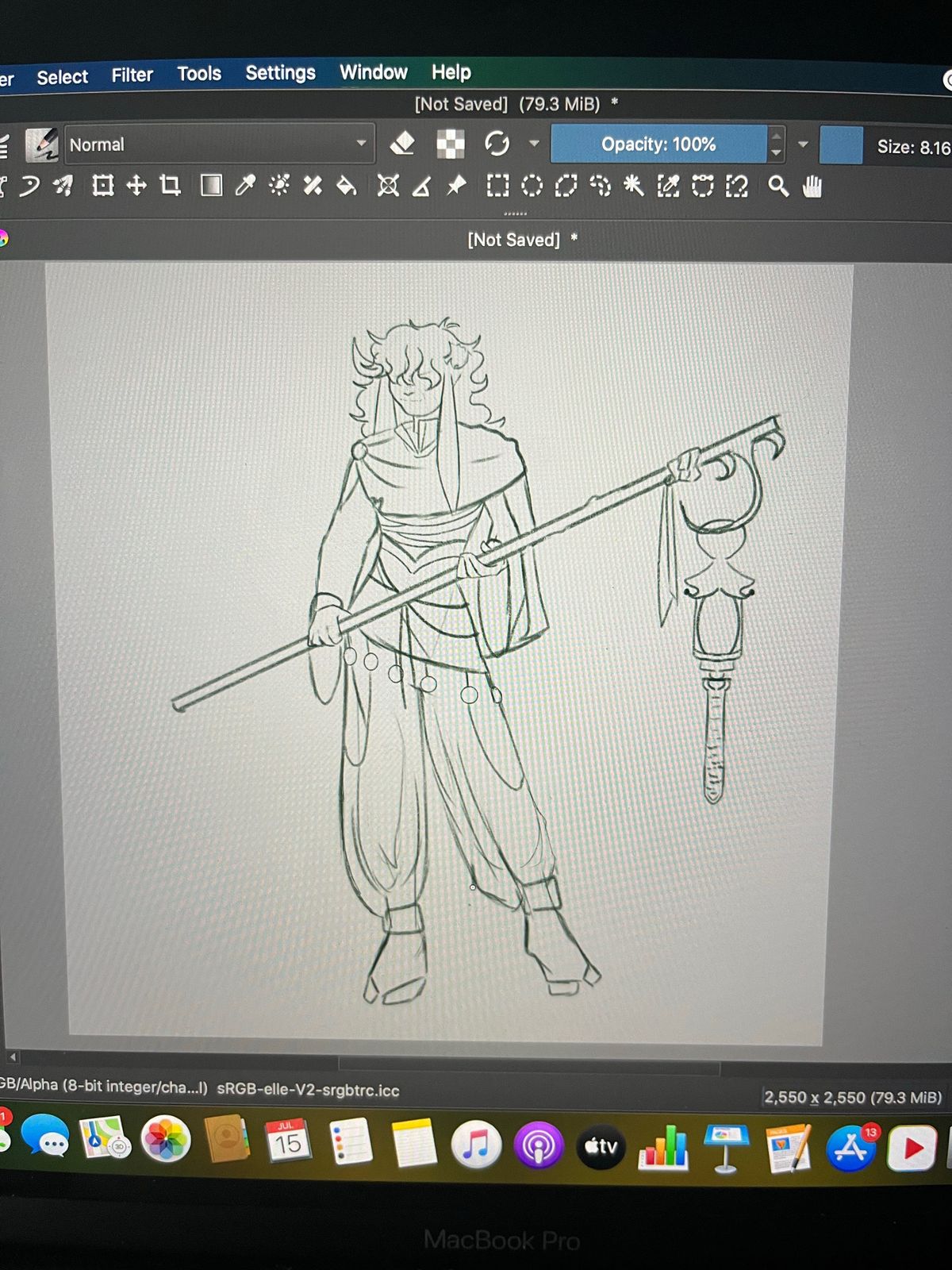Select the Zoom magnifier tool
This screenshot has width=952, height=1270.
click(x=778, y=187)
